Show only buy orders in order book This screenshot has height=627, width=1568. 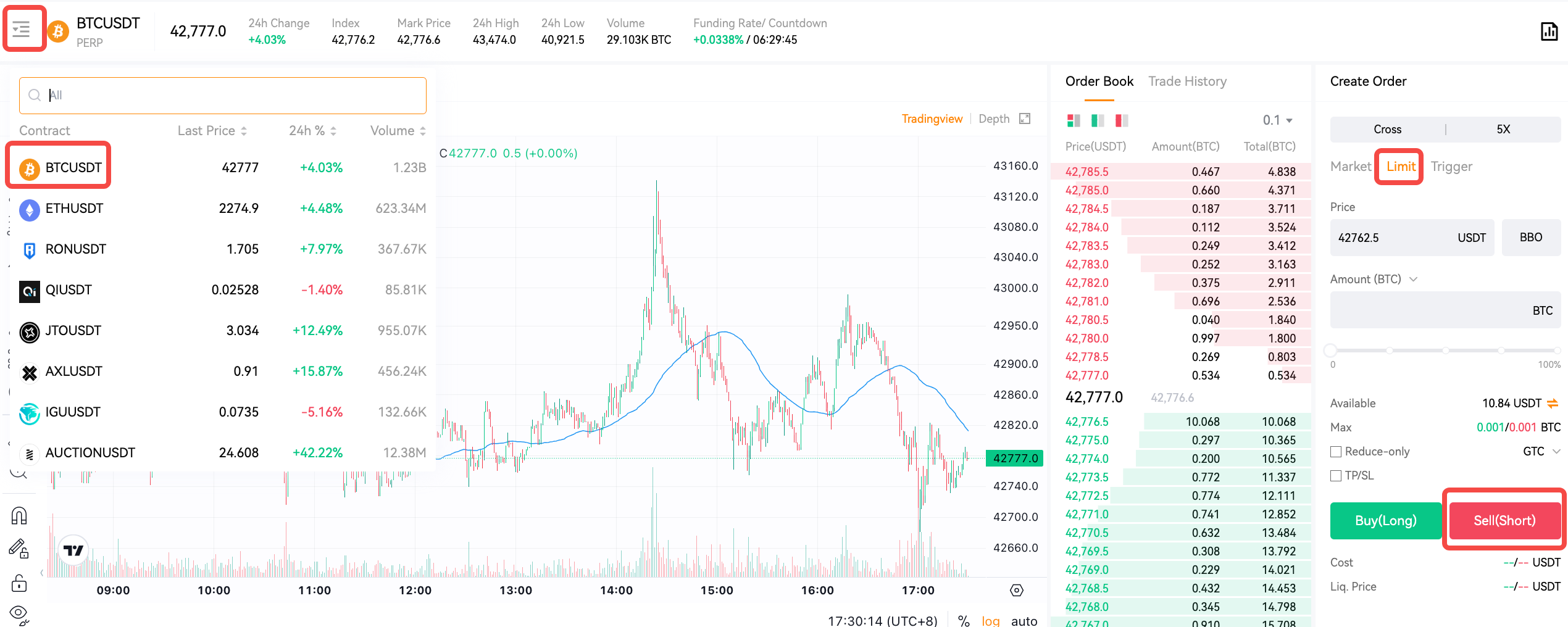[x=1097, y=120]
